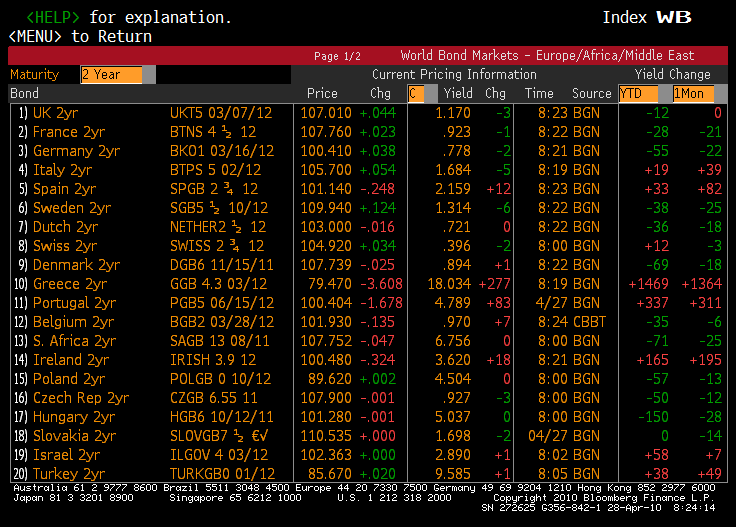Click ticker UKT5 03/07/12
The width and height of the screenshot is (736, 527).
(221, 113)
